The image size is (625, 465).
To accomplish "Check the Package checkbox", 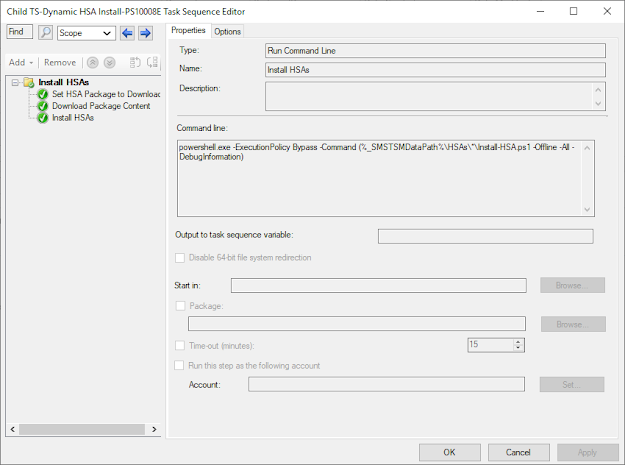I will (180, 306).
